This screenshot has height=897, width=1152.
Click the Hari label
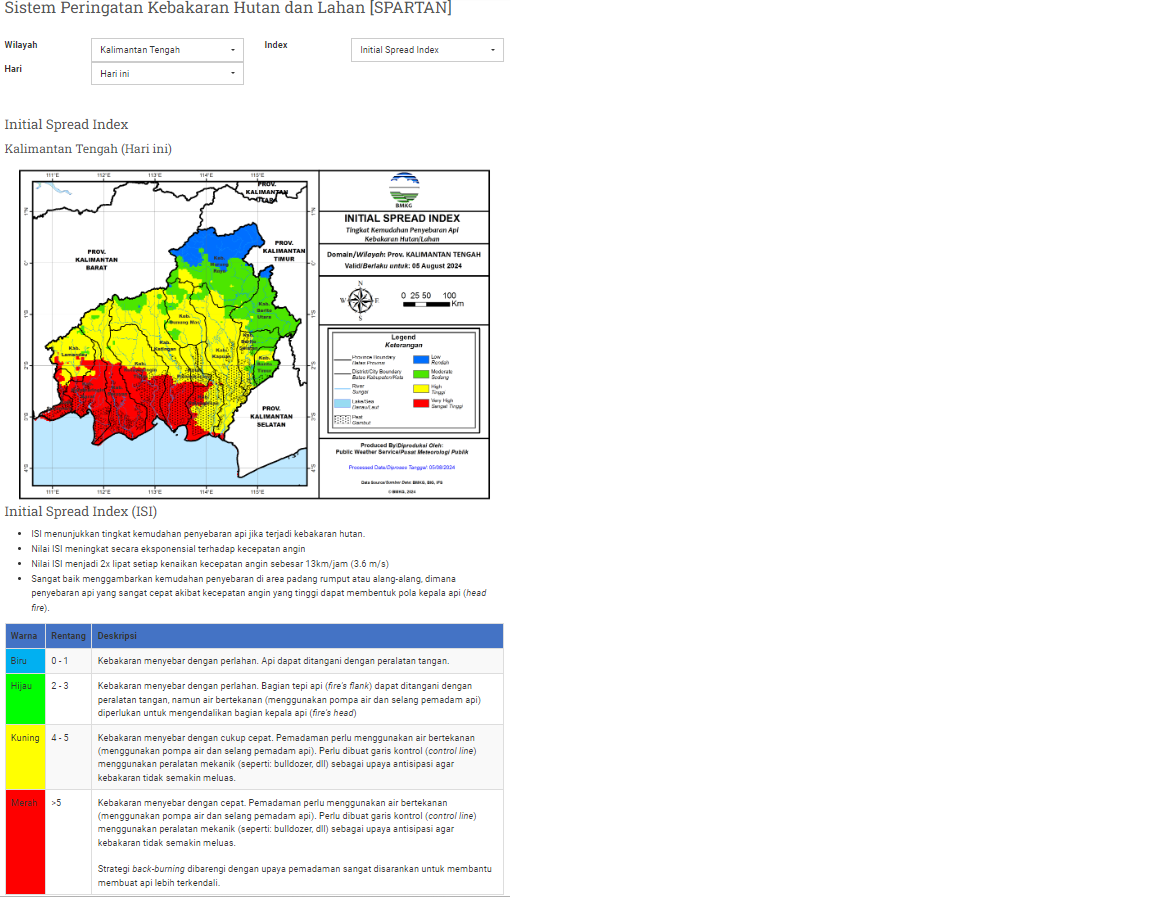(13, 69)
